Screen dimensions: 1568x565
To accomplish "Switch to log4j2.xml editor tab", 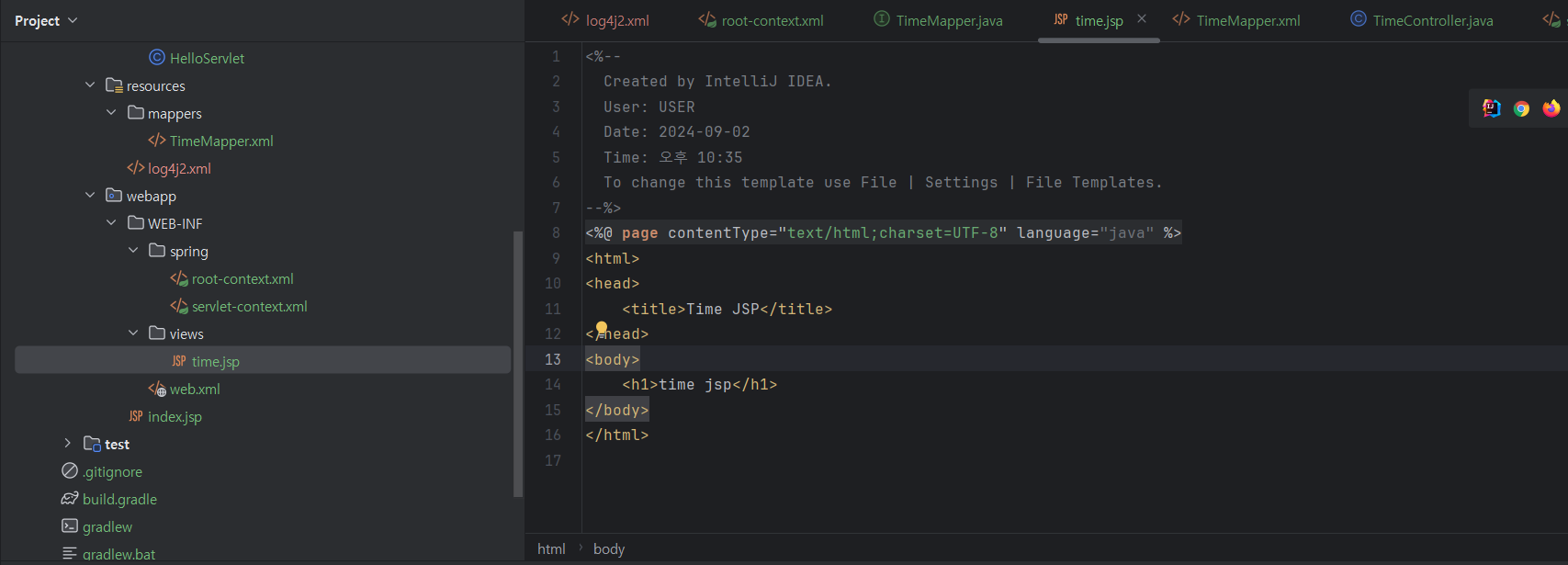I will (606, 20).
